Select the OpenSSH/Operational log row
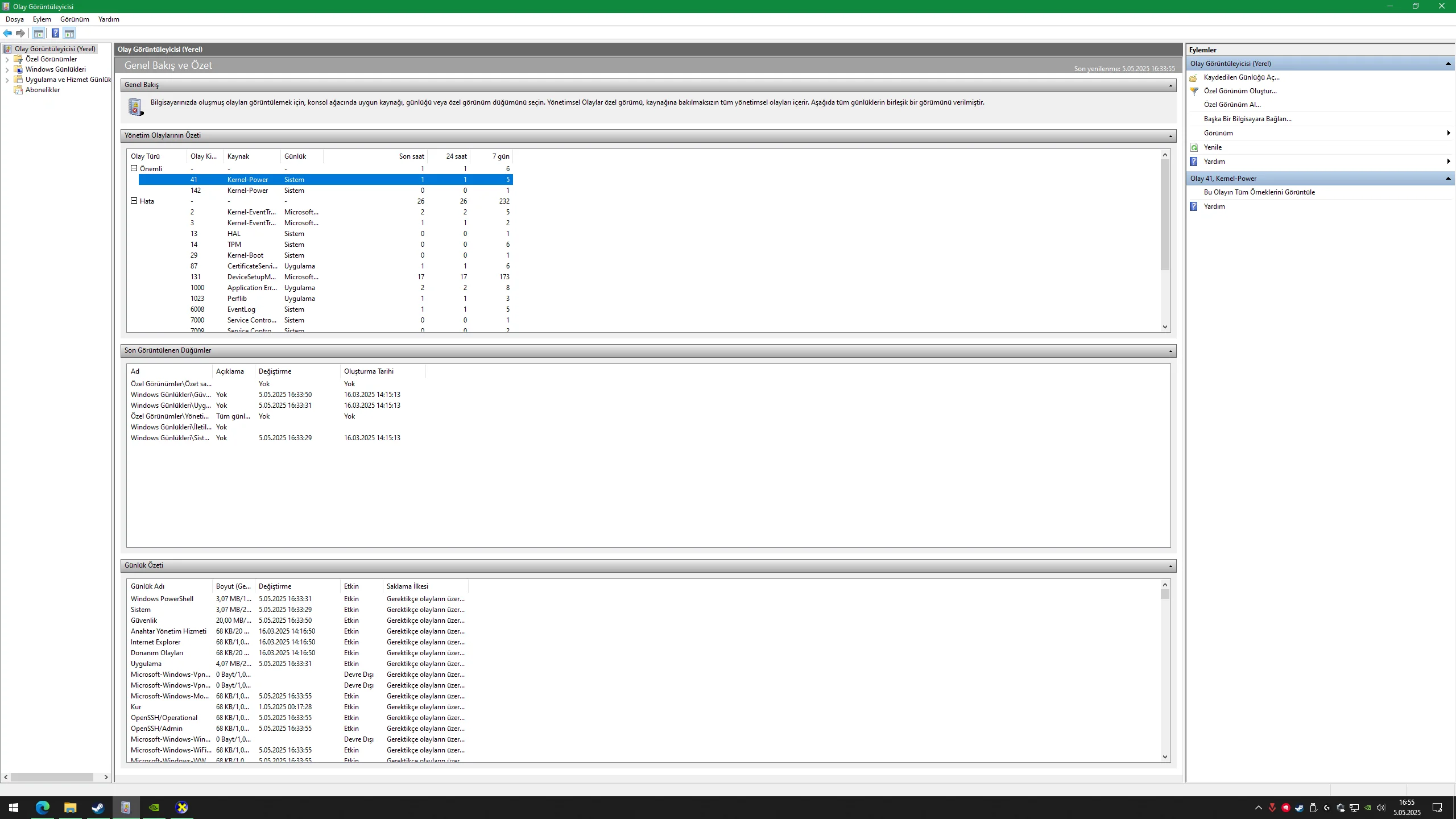 [x=297, y=718]
